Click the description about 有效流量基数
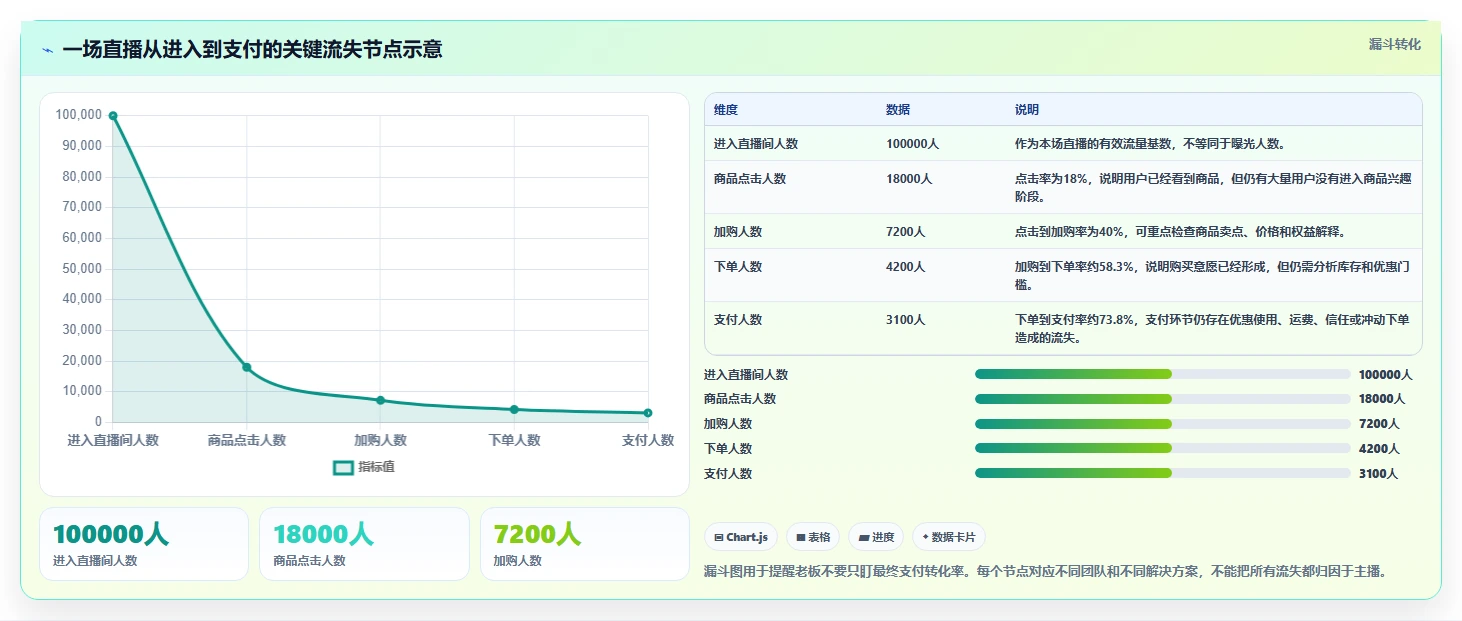 1150,144
